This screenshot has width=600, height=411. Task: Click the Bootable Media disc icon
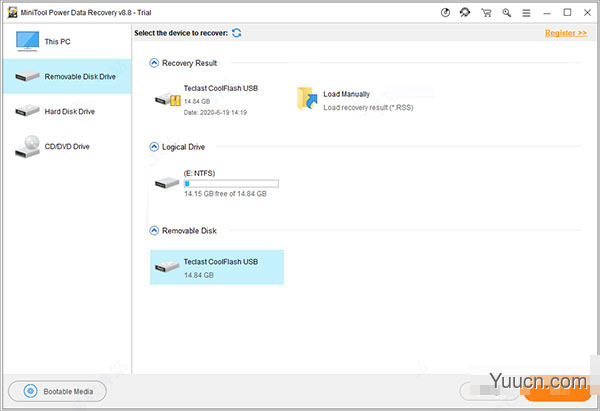click(31, 391)
